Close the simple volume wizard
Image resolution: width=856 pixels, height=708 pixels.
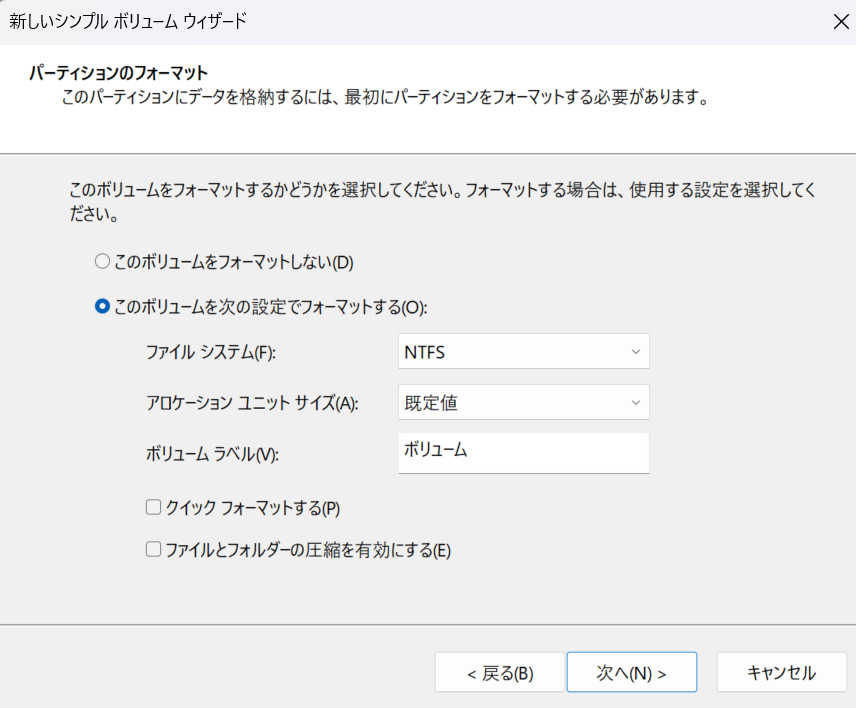point(841,21)
